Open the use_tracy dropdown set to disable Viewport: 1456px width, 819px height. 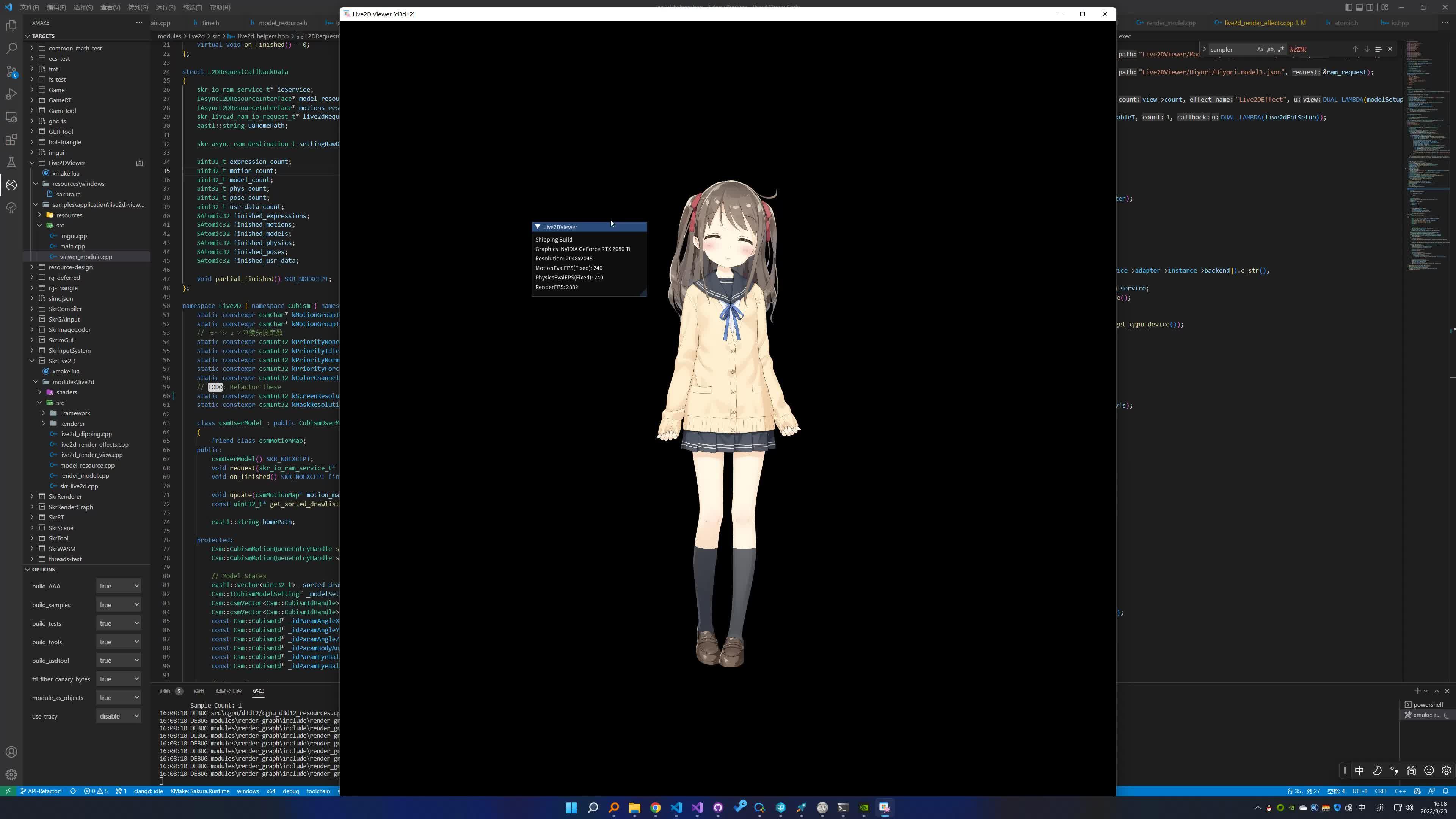(x=119, y=716)
